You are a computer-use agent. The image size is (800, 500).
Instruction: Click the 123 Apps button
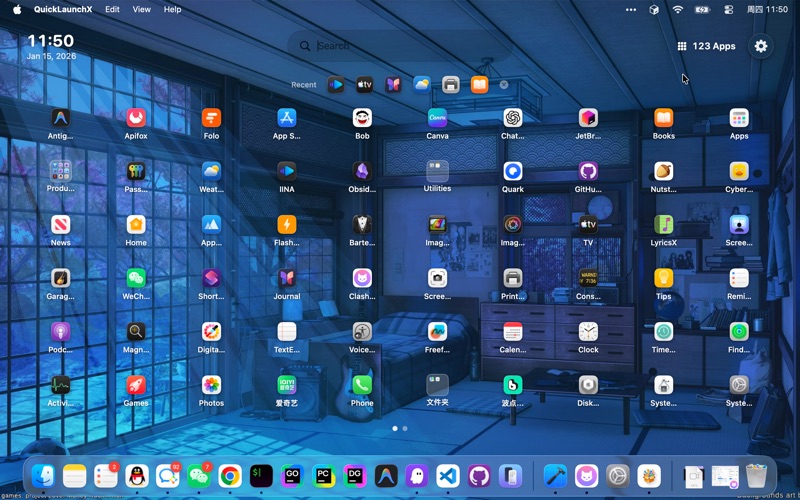point(706,46)
